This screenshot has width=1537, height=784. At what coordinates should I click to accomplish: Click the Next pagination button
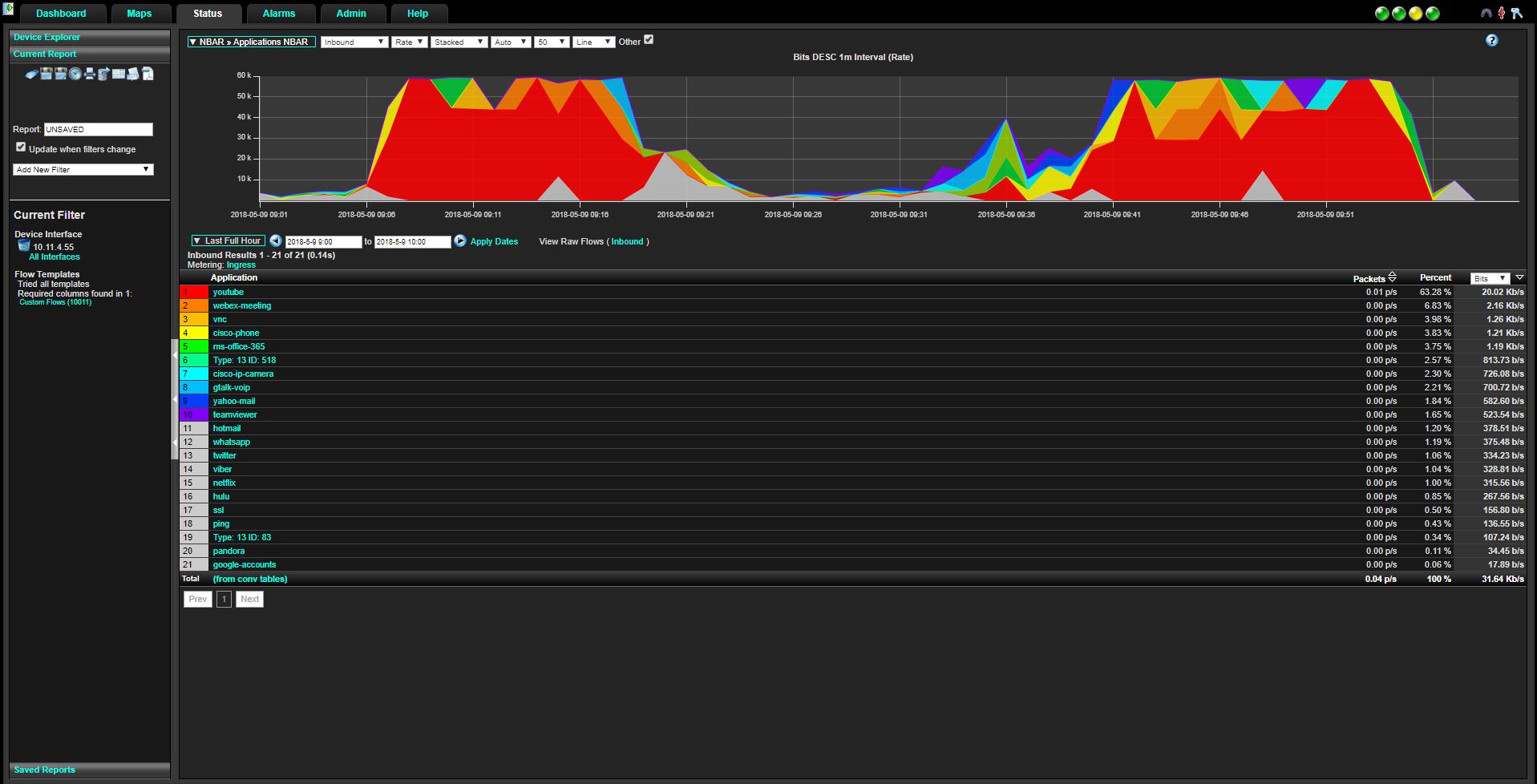pos(250,599)
